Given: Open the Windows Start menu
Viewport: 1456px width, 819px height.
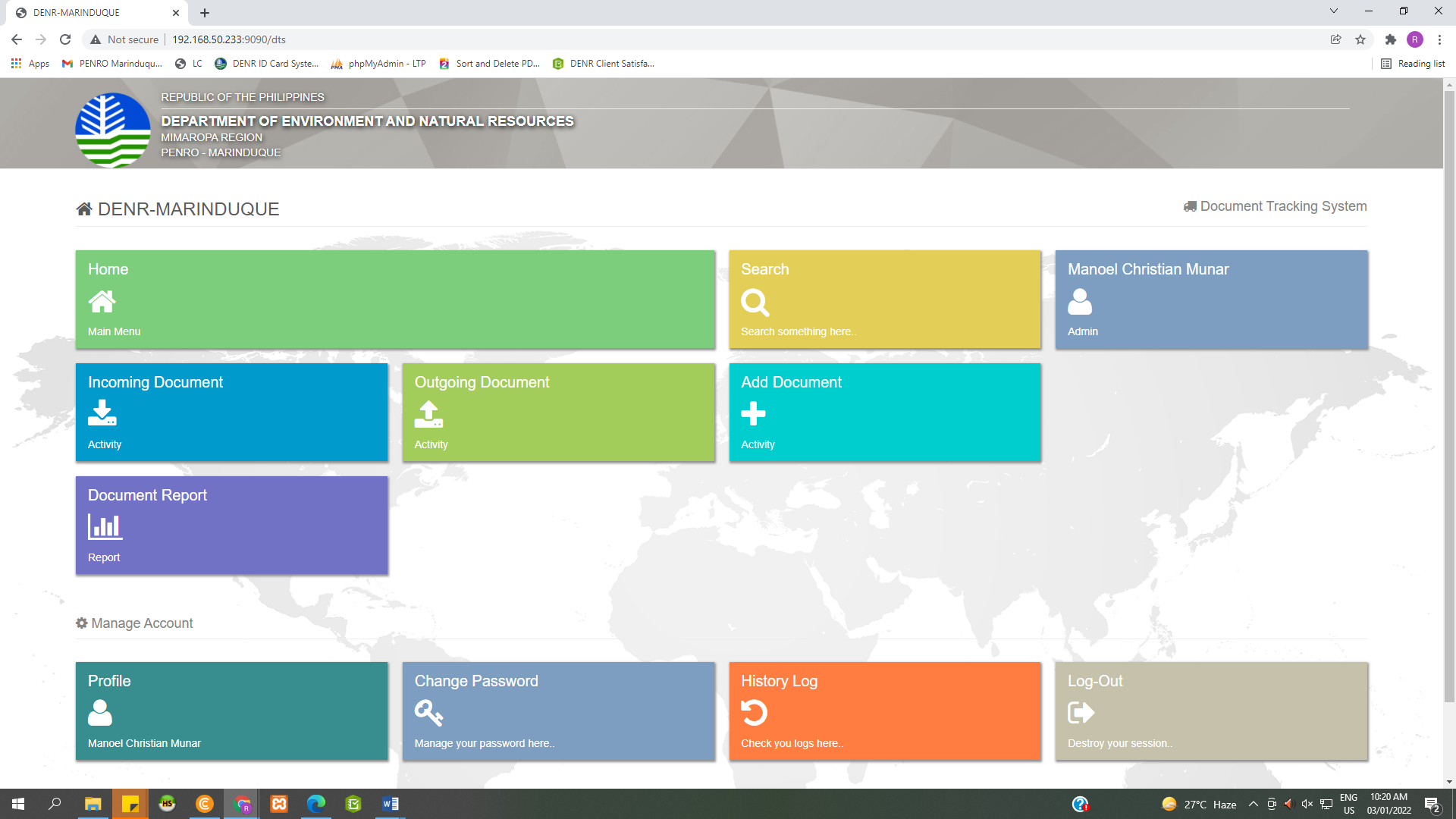Looking at the screenshot, I should click(18, 804).
